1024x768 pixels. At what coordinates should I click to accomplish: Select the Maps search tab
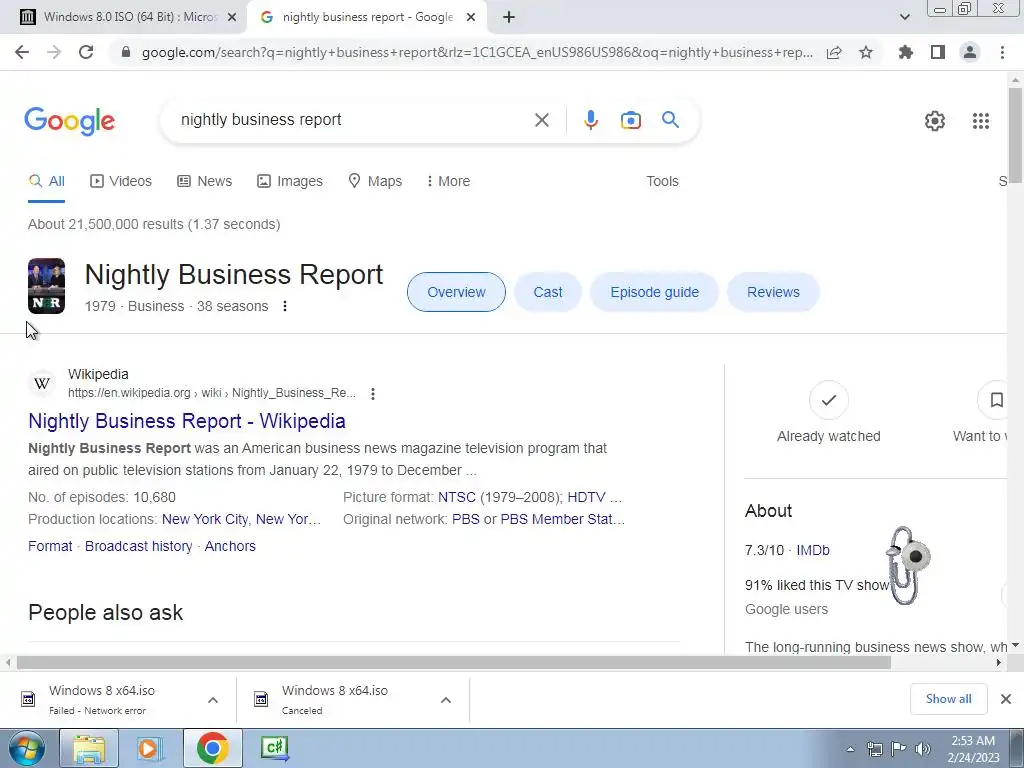pos(375,181)
